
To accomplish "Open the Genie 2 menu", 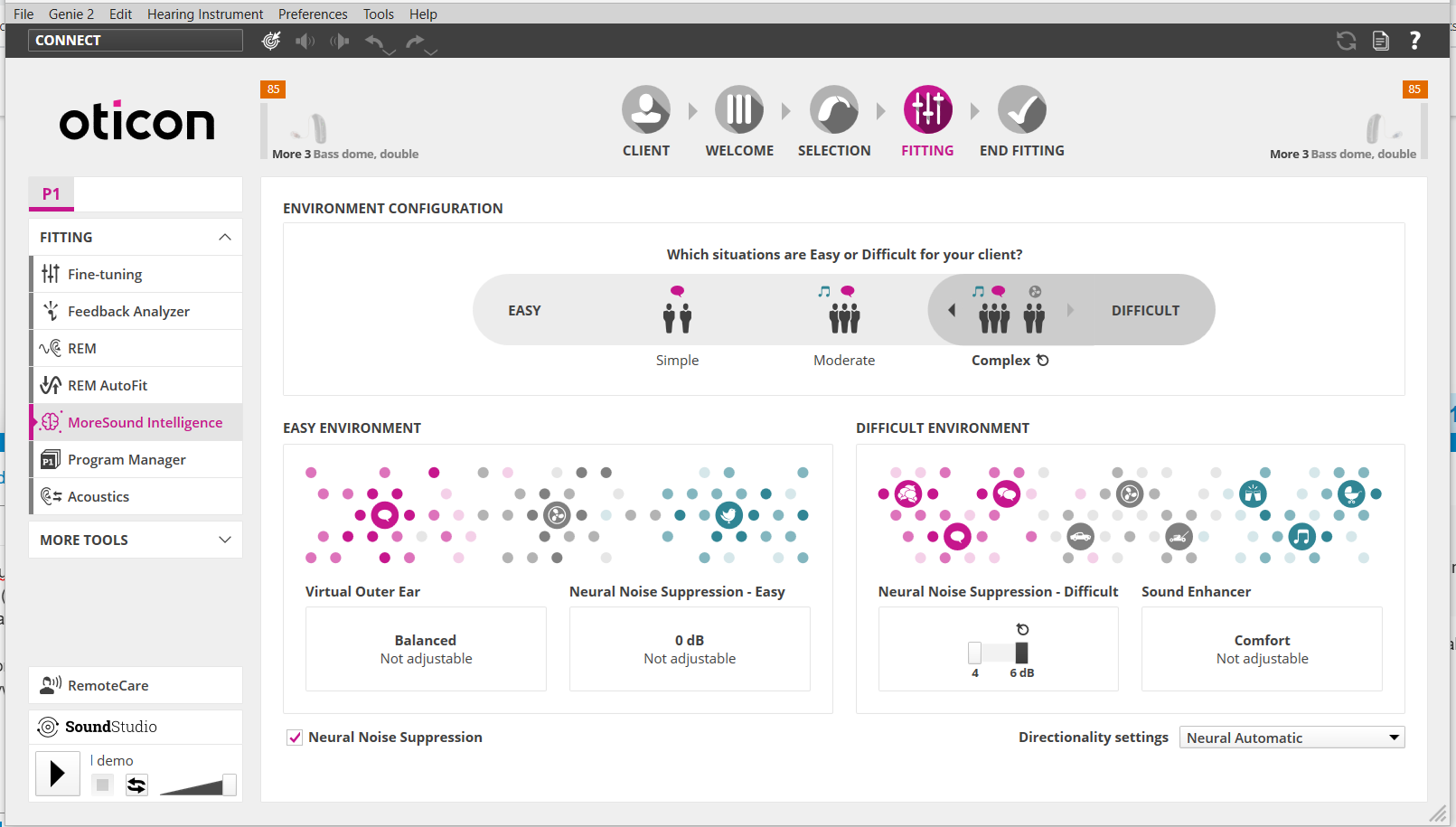I will 71,14.
